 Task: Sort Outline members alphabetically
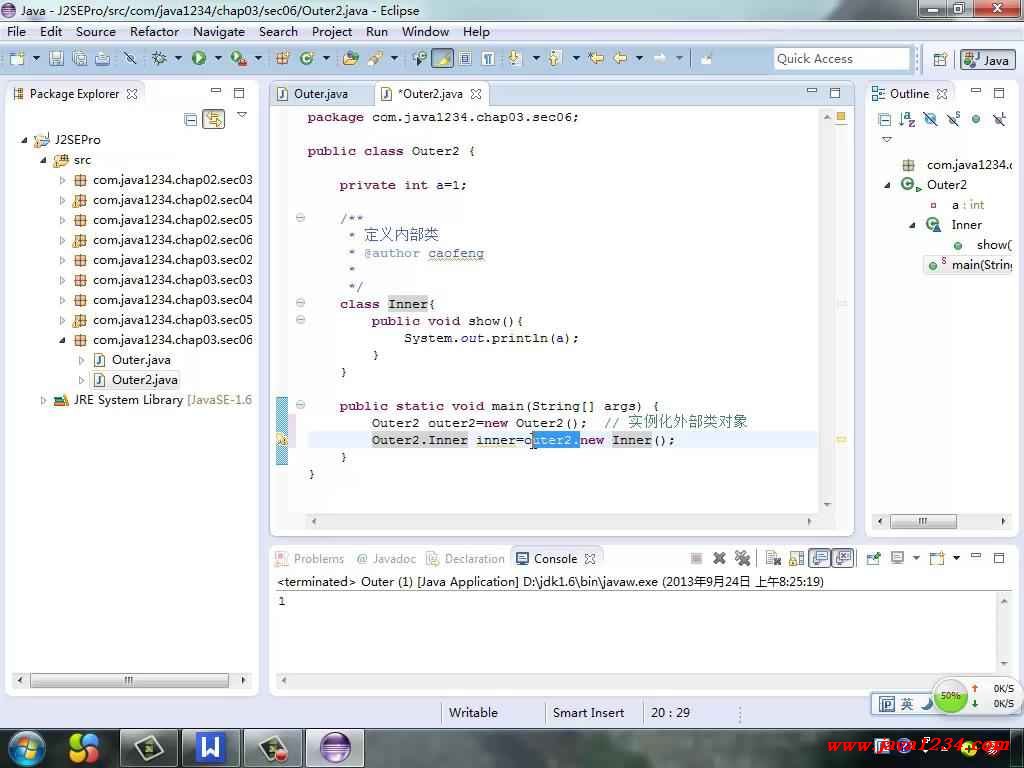pos(907,120)
